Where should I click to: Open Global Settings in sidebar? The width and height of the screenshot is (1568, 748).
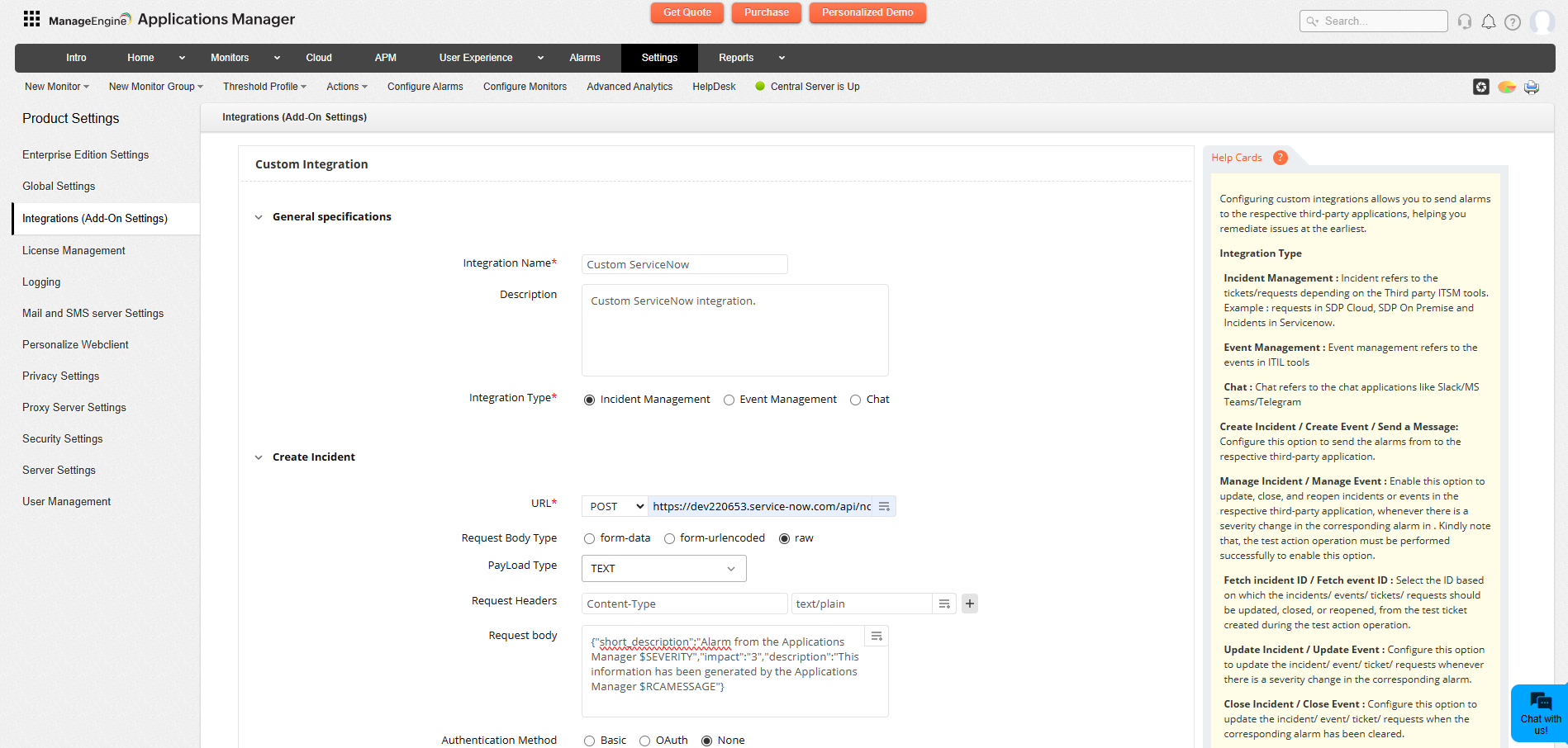[59, 187]
